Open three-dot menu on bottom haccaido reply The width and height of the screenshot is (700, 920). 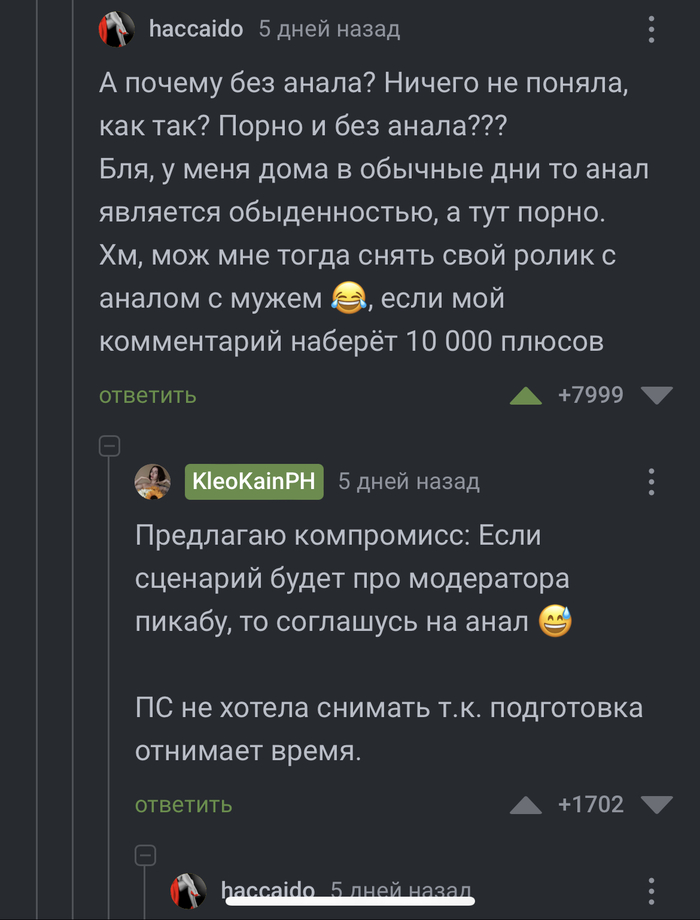pyautogui.click(x=651, y=889)
